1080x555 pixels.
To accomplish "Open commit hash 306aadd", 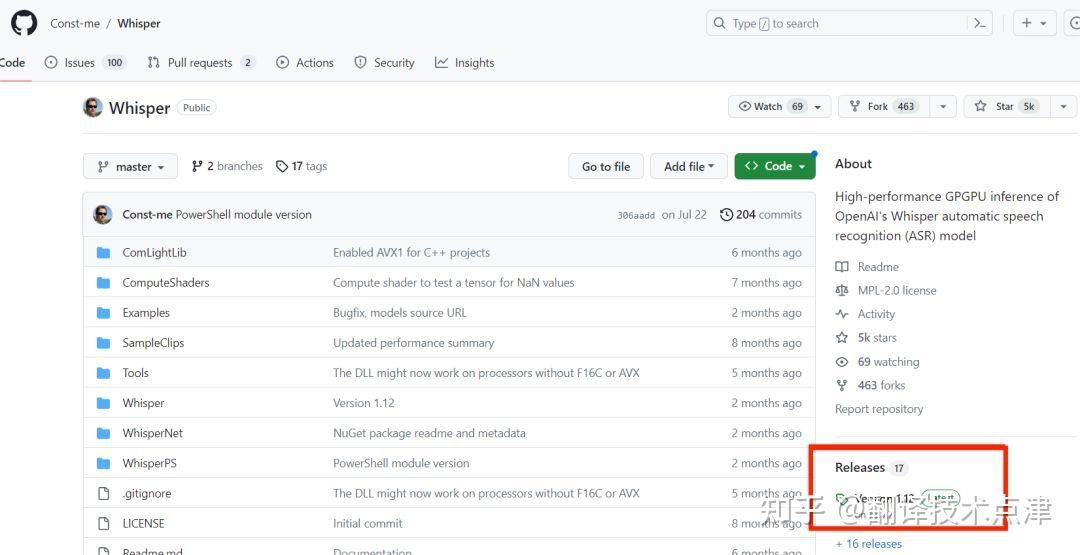I will 636,216.
